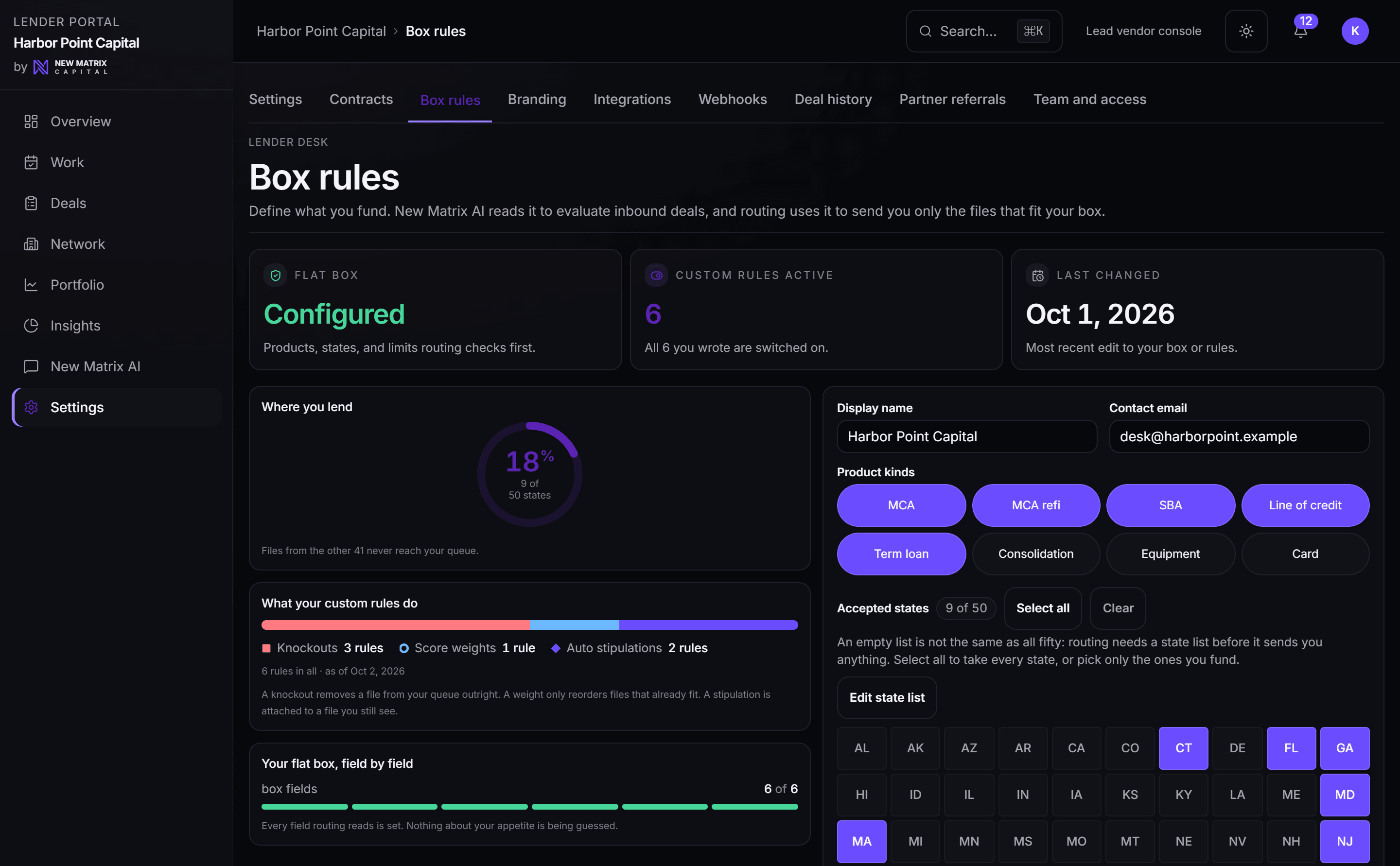
Task: Open New Matrix AI chat icon
Action: (31, 366)
